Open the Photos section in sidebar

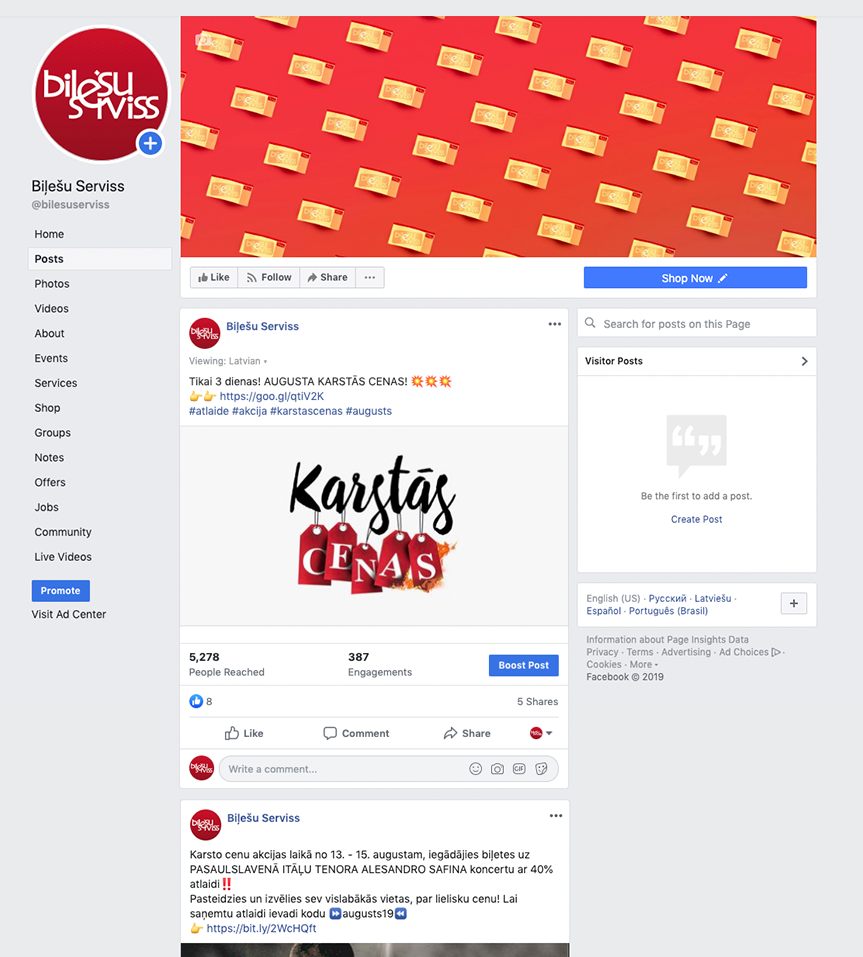point(52,284)
